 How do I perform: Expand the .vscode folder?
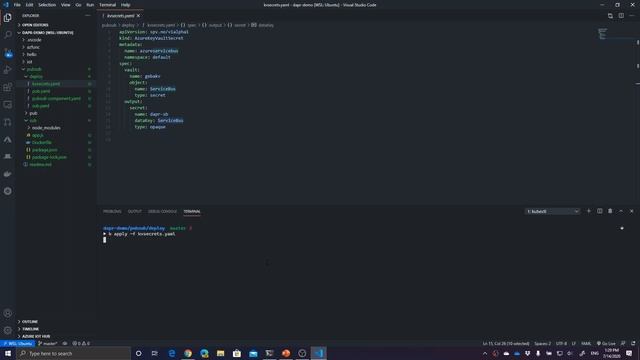pyautogui.click(x=34, y=40)
